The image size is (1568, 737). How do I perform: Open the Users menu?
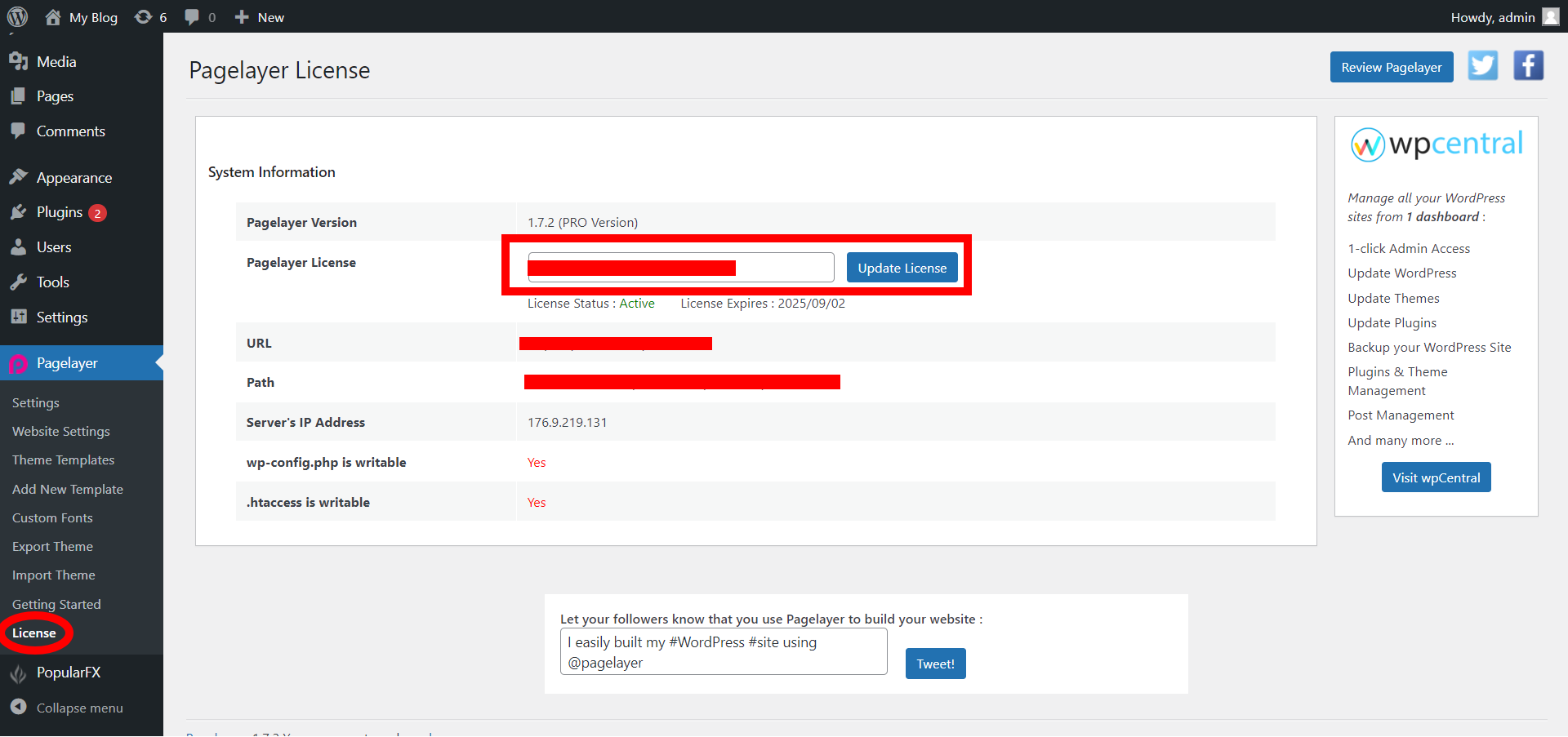[x=54, y=247]
